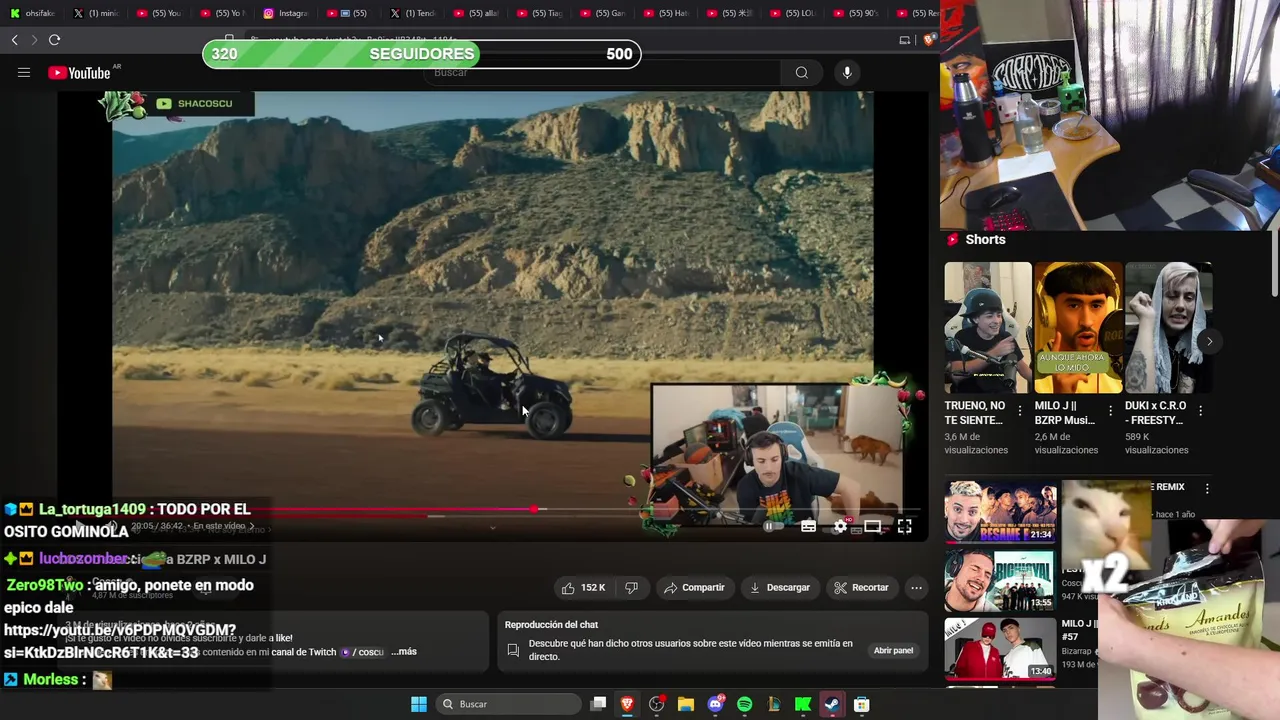
Task: Open options for the TRUENO short
Action: pyautogui.click(x=1020, y=411)
